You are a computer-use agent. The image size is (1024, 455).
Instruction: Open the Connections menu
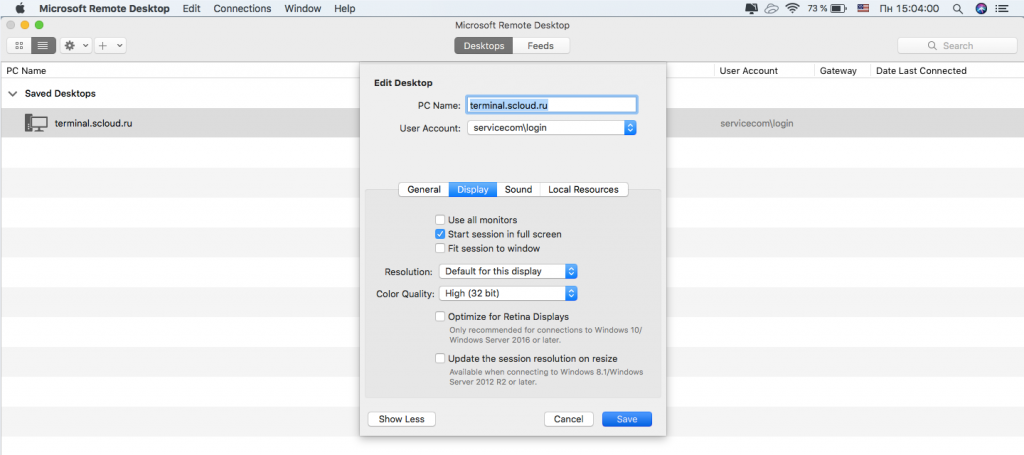(x=242, y=8)
